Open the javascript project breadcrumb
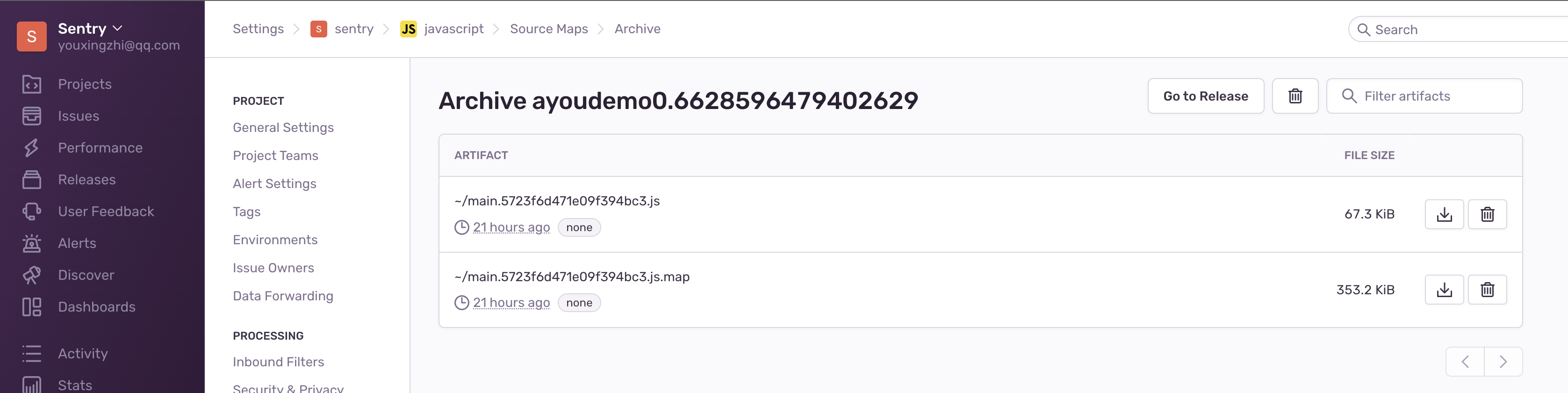Viewport: 1568px width, 393px height. click(453, 29)
